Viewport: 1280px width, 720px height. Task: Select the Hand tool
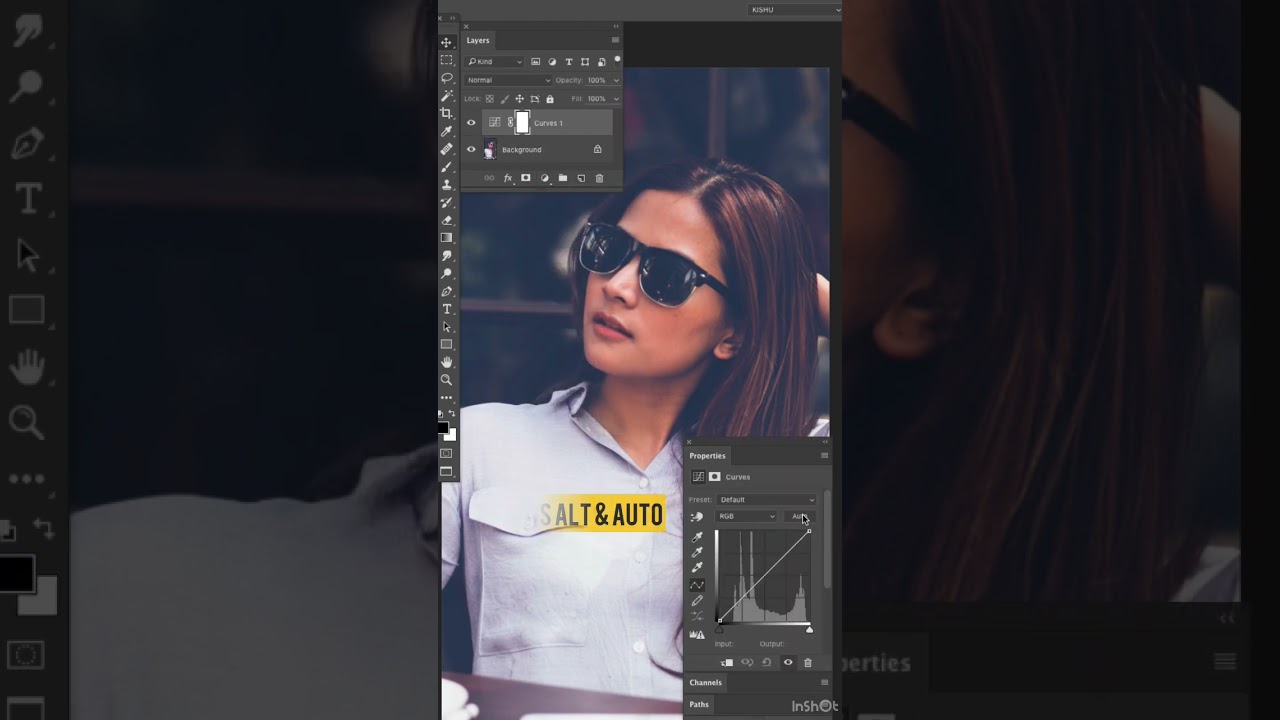tap(447, 362)
